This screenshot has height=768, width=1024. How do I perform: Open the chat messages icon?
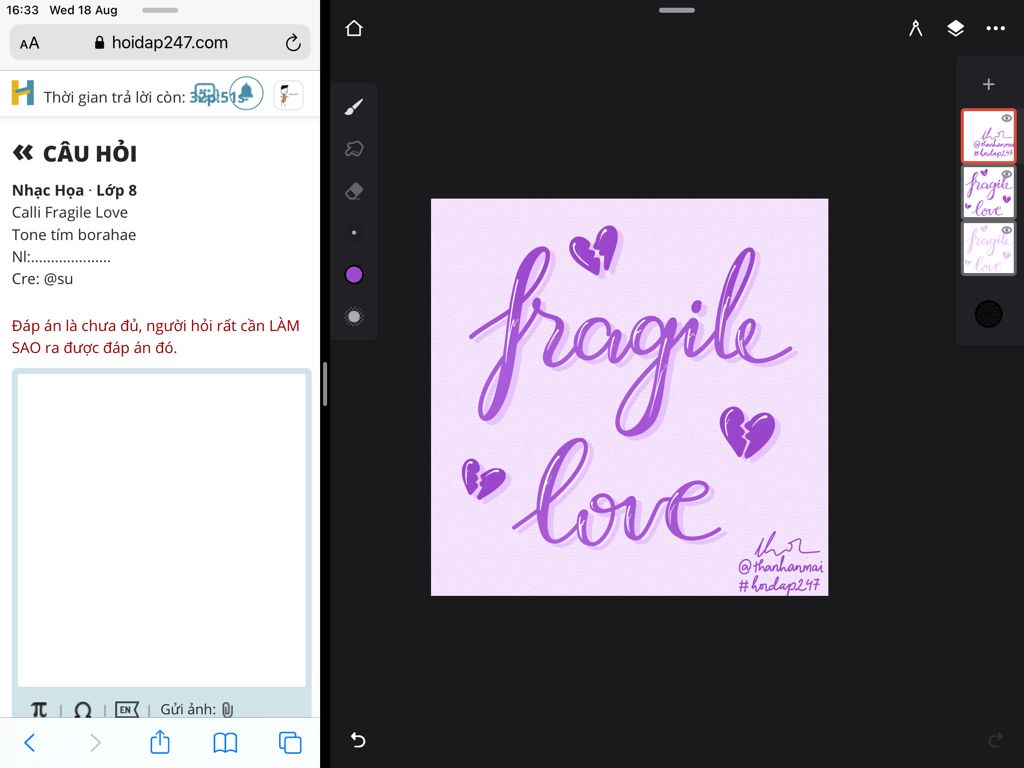[x=205, y=93]
